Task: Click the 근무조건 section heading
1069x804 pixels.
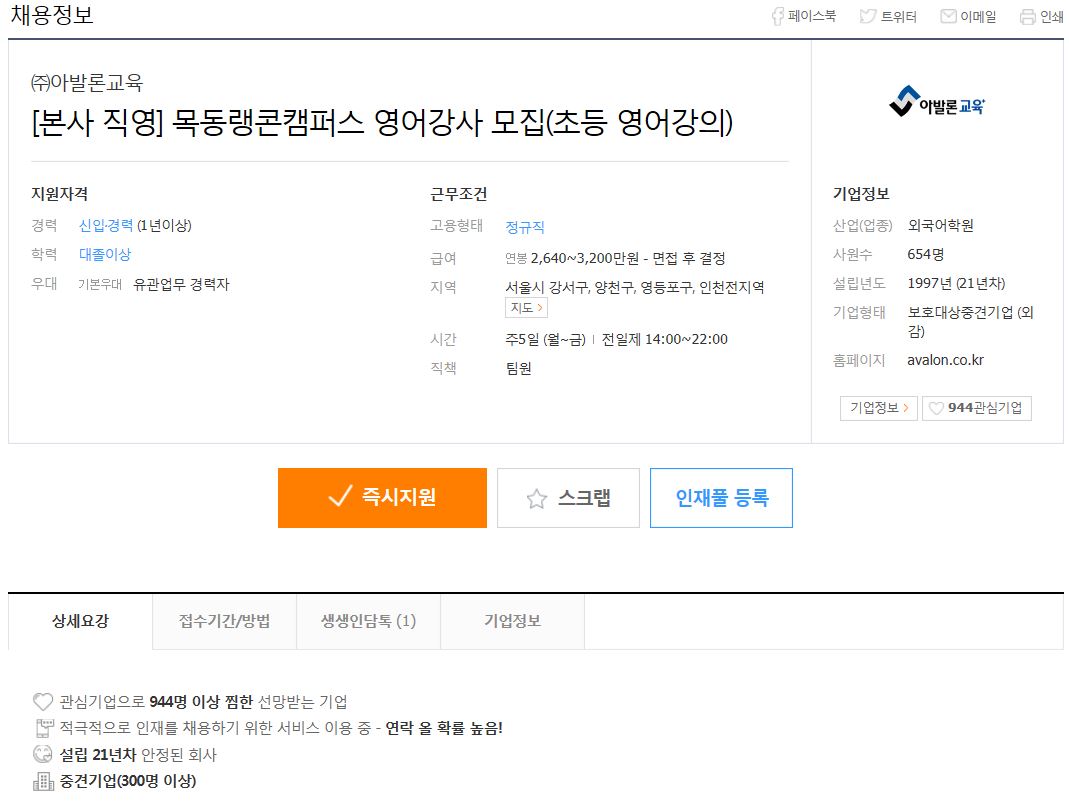Action: coord(459,194)
